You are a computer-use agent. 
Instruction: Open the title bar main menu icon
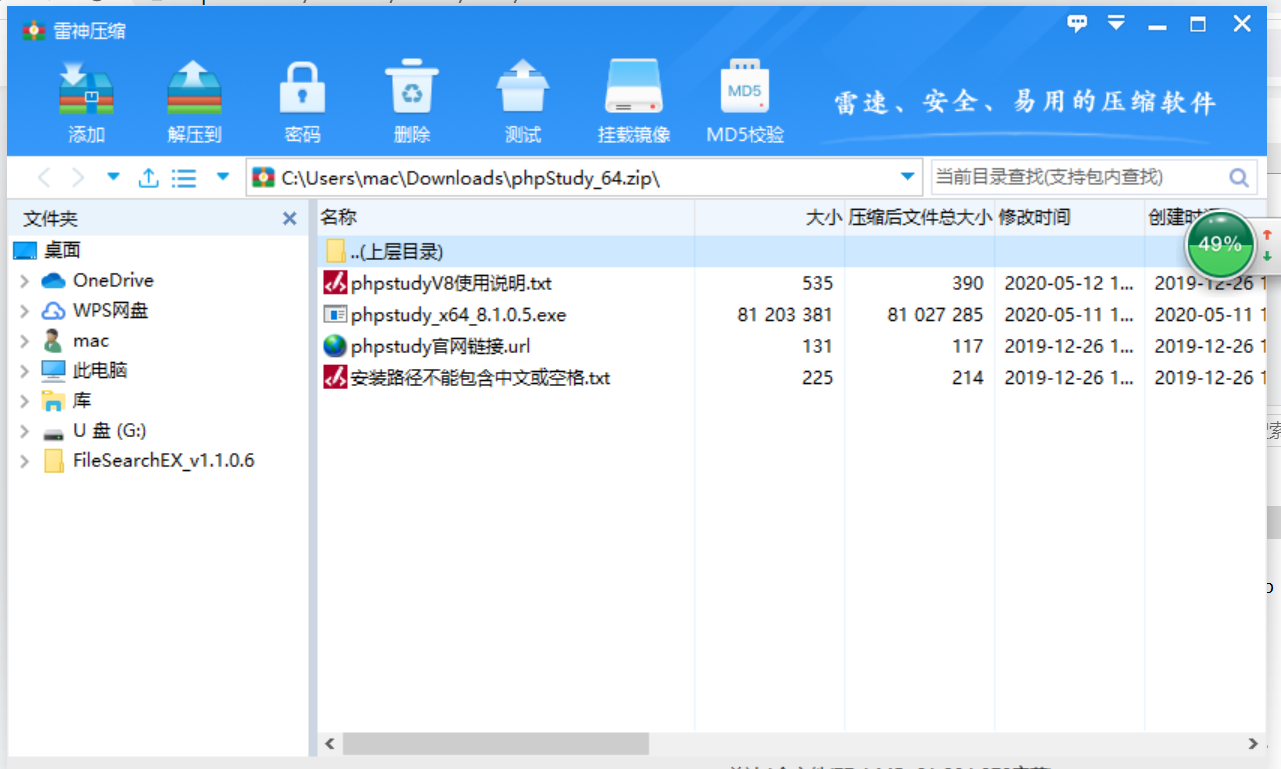tap(1116, 24)
